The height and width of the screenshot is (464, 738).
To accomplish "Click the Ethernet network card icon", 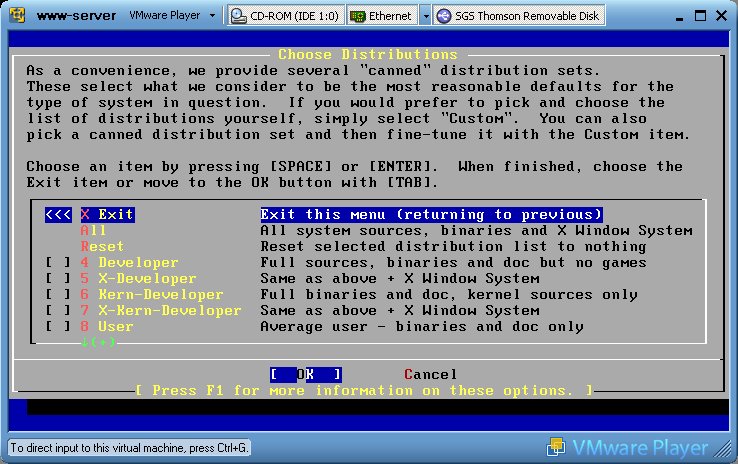I will coord(358,16).
